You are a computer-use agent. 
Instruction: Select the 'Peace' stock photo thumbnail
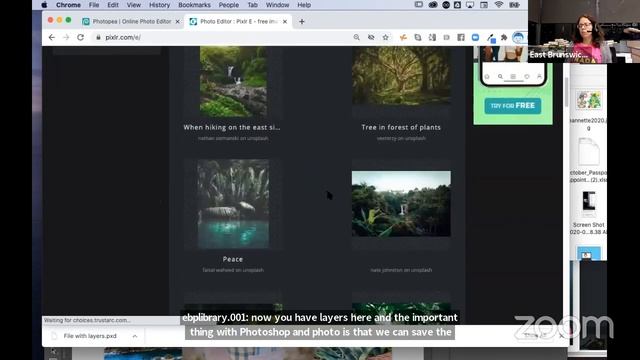tap(233, 204)
